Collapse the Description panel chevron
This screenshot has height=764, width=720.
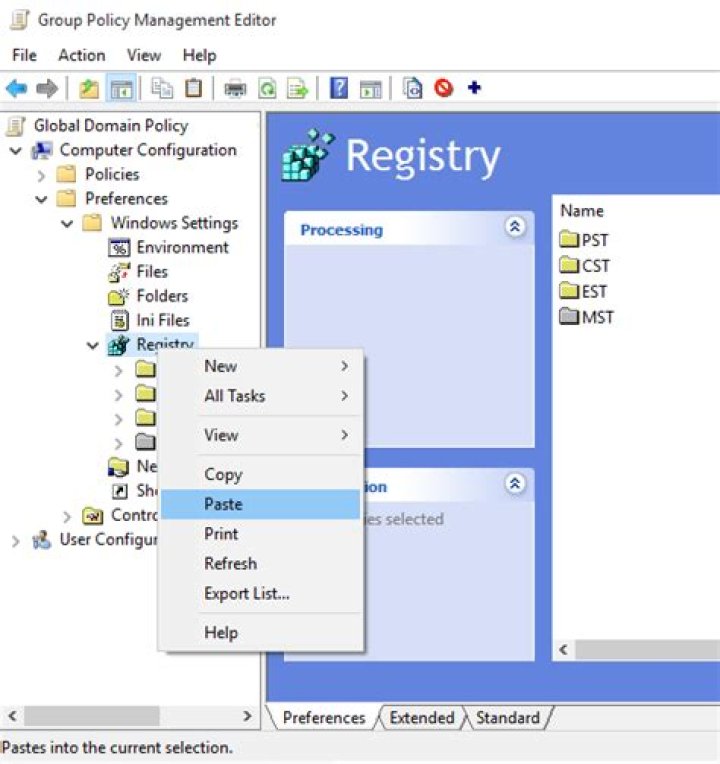point(515,484)
